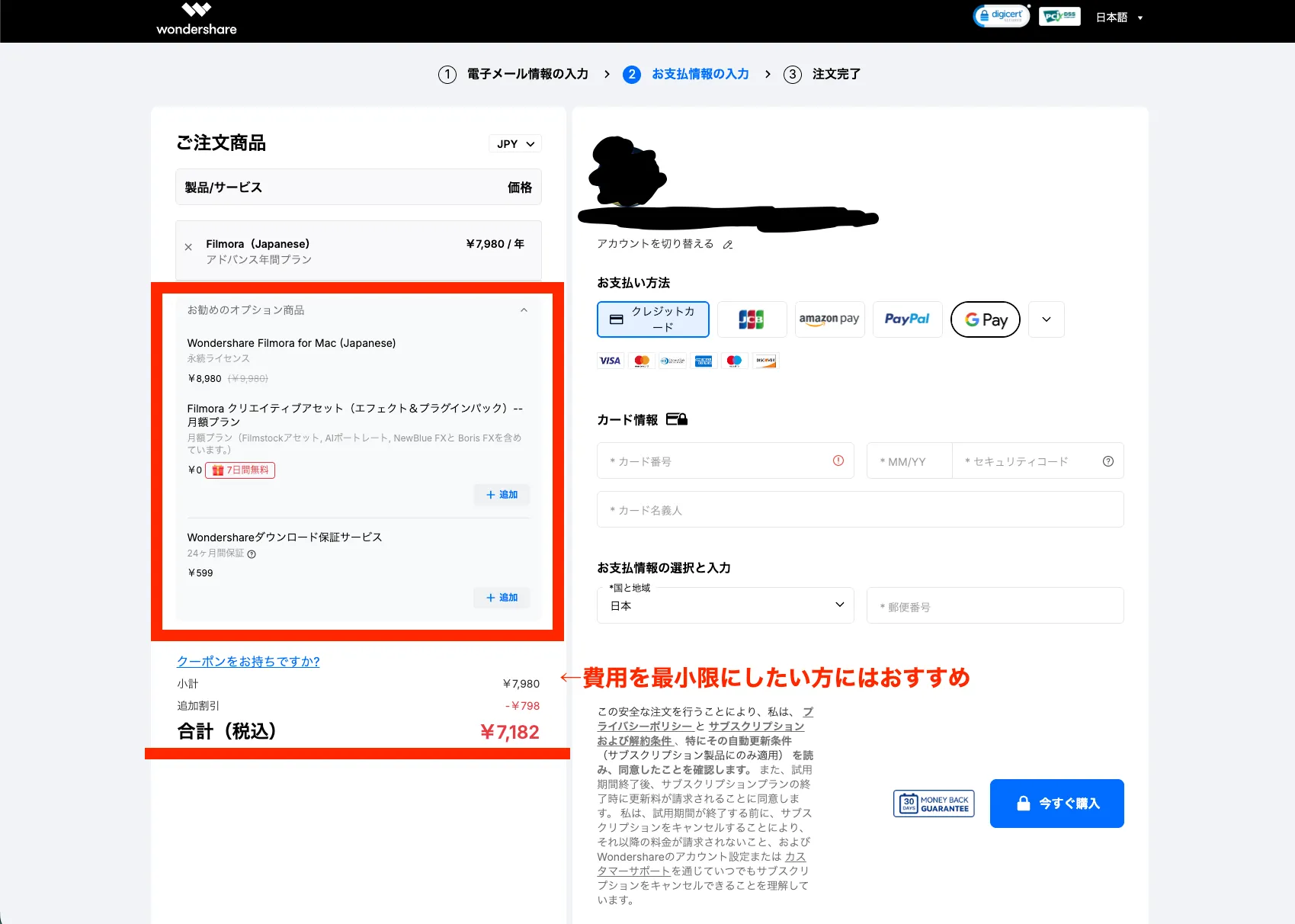Select Amazon Pay payment option
Screen dimensions: 1295x924
829,319
